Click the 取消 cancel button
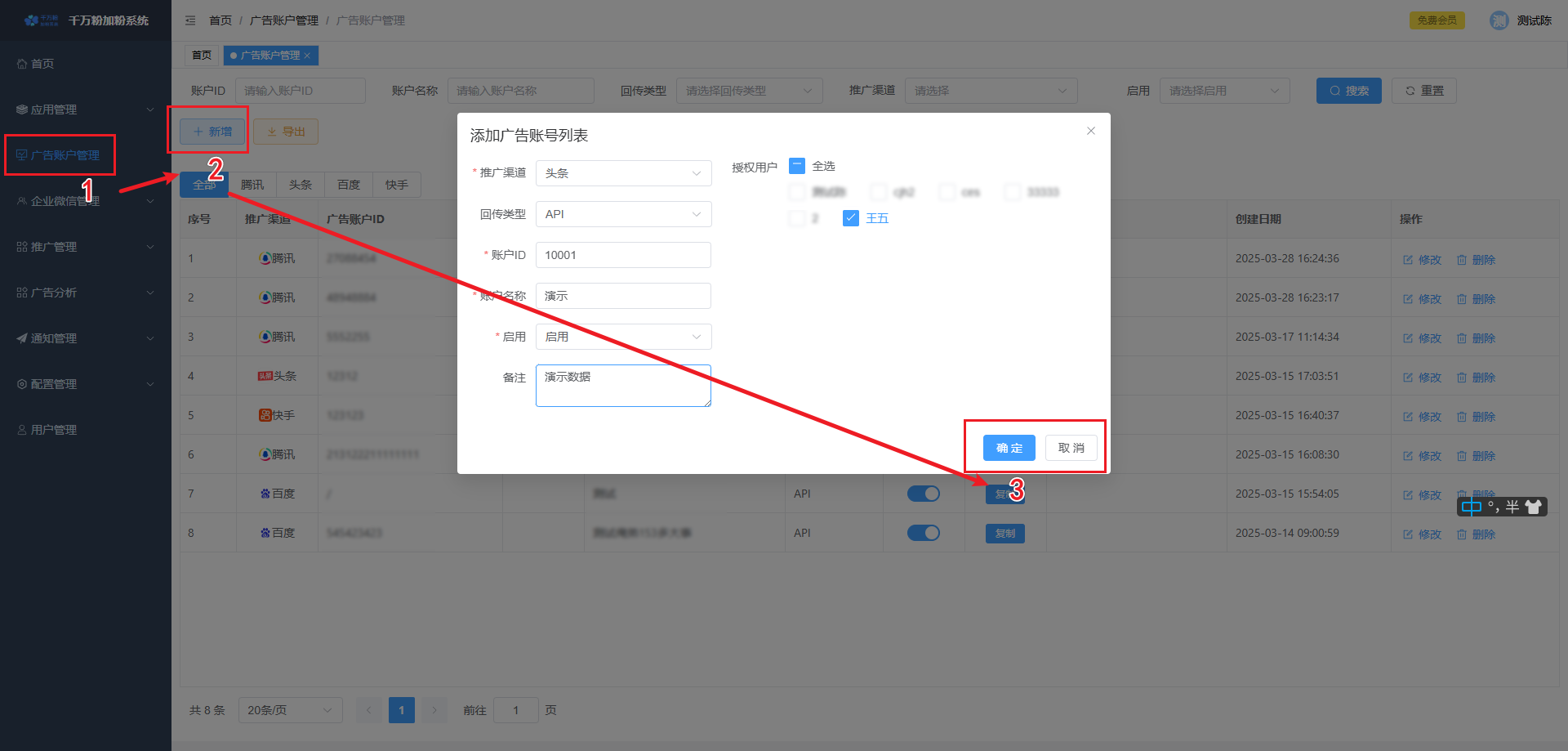1568x751 pixels. [1071, 448]
